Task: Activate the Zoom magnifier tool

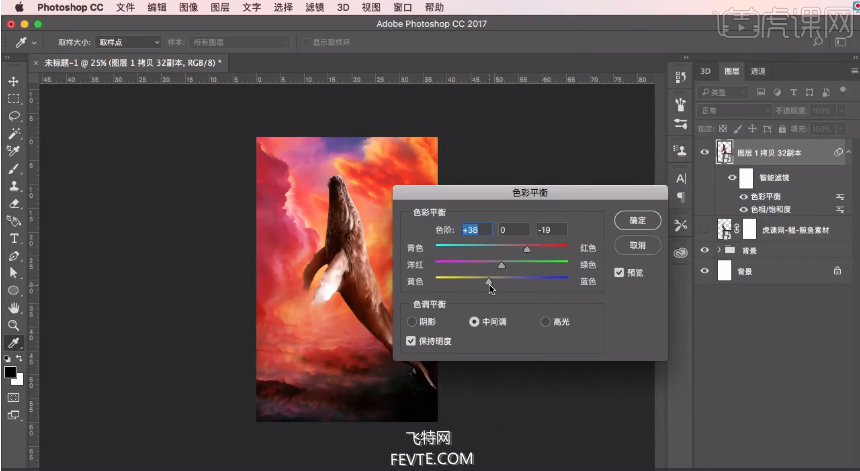Action: point(14,325)
